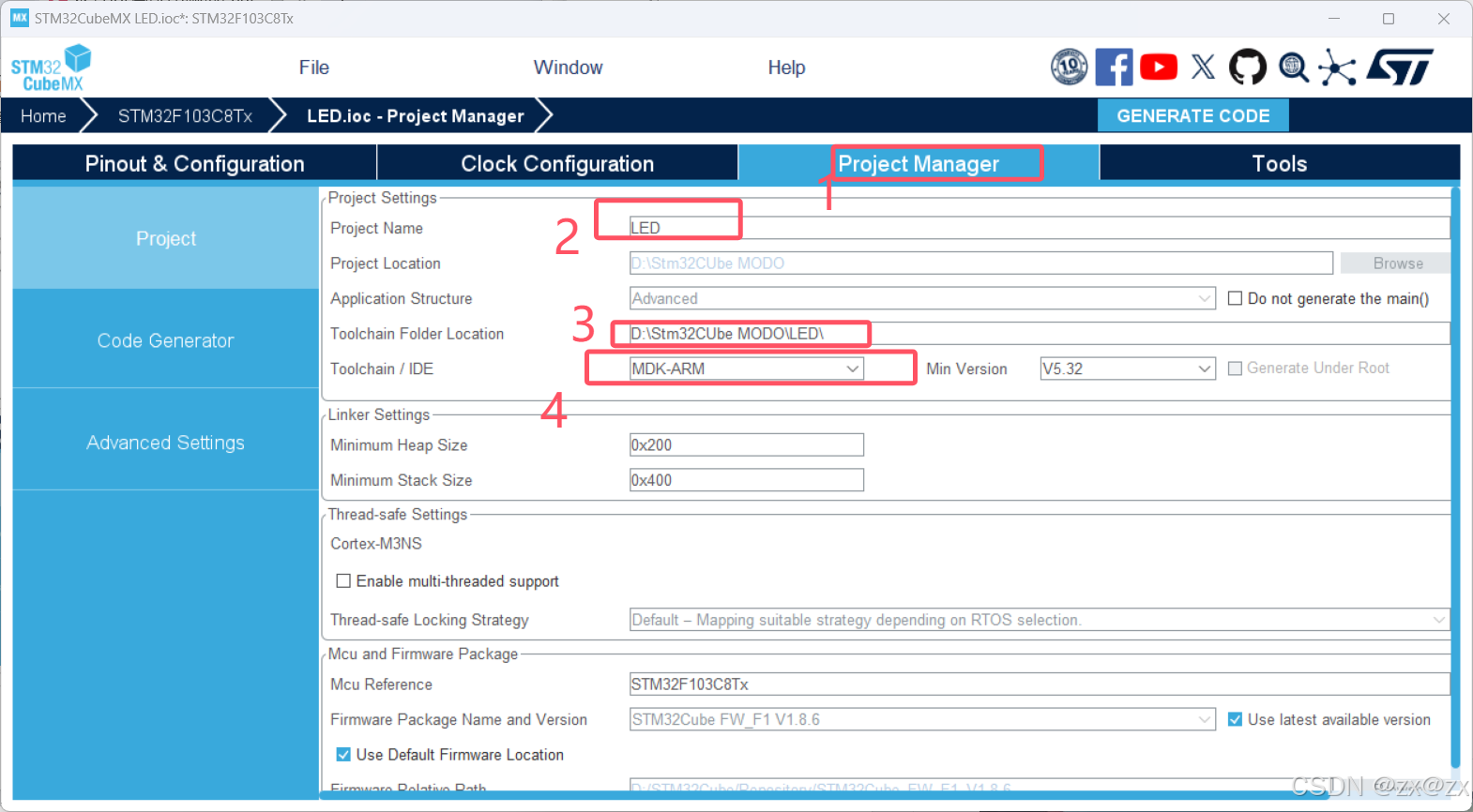
Task: Click the MX app icon in title bar
Action: pos(20,18)
